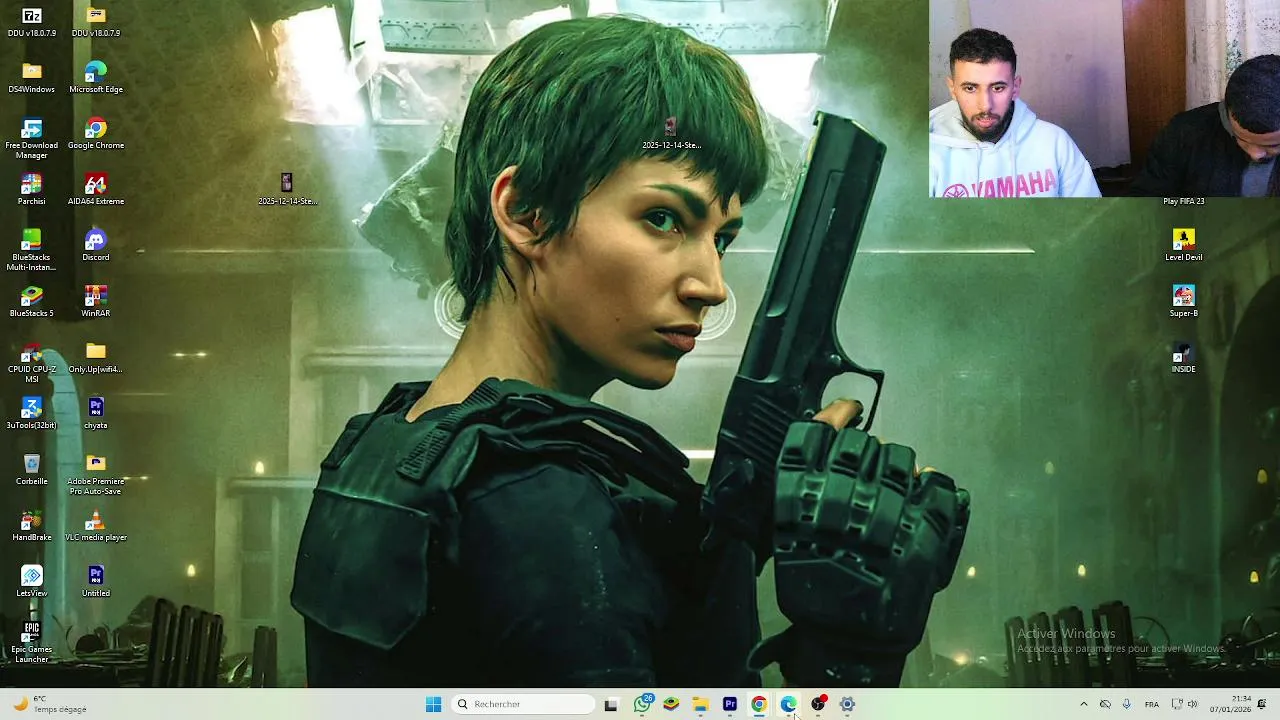Open the Parchisi game shortcut

click(32, 190)
